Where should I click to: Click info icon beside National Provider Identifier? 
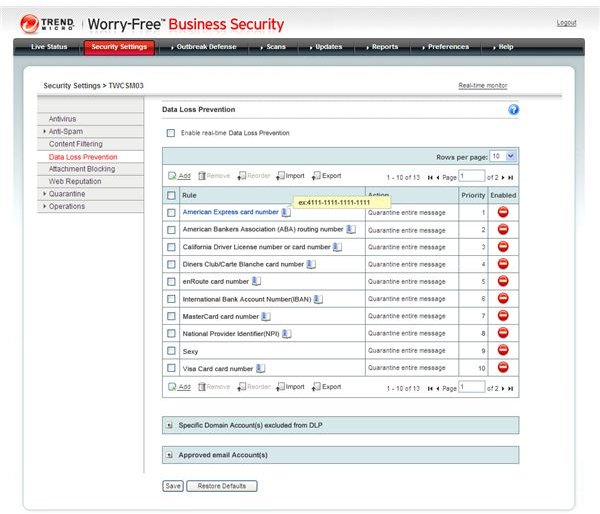click(x=287, y=334)
